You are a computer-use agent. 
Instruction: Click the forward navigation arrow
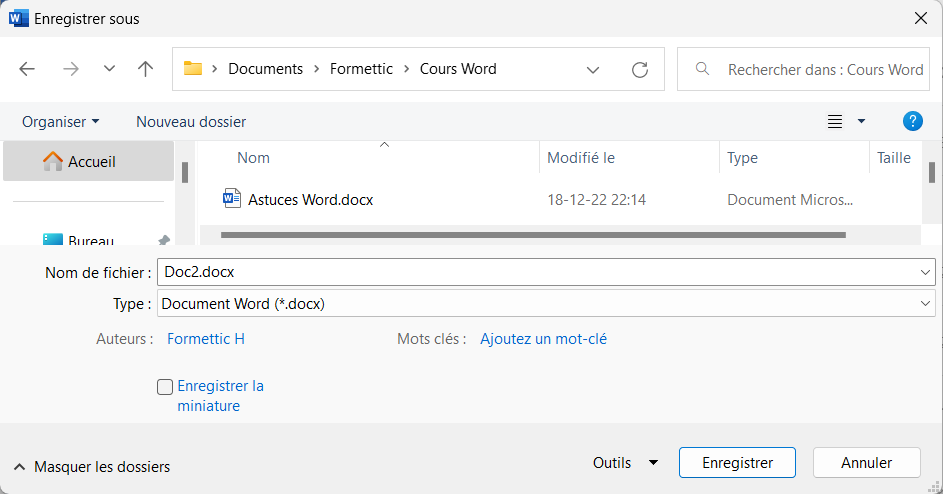click(x=70, y=69)
